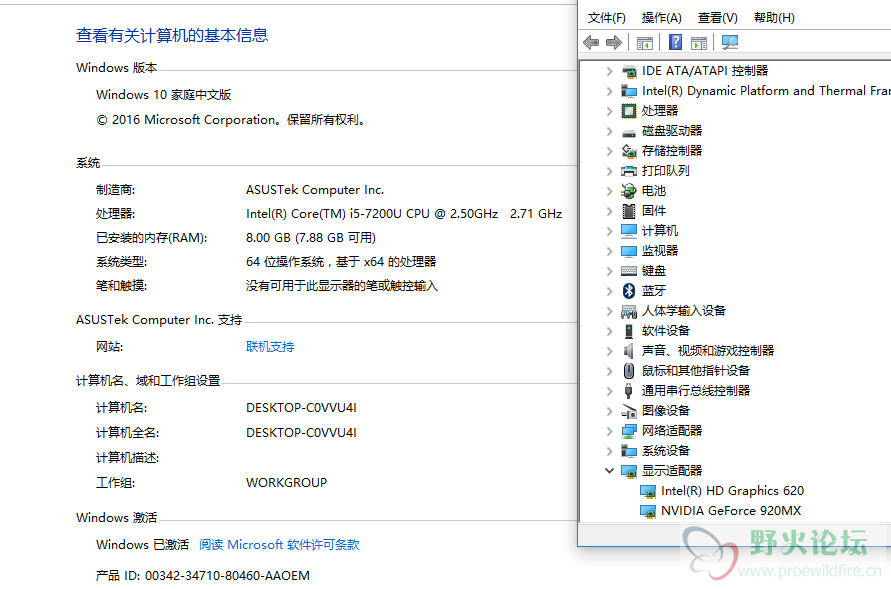This screenshot has width=891, height=589.
Task: Select NVIDIA GeForce 920MX label
Action: (x=731, y=511)
